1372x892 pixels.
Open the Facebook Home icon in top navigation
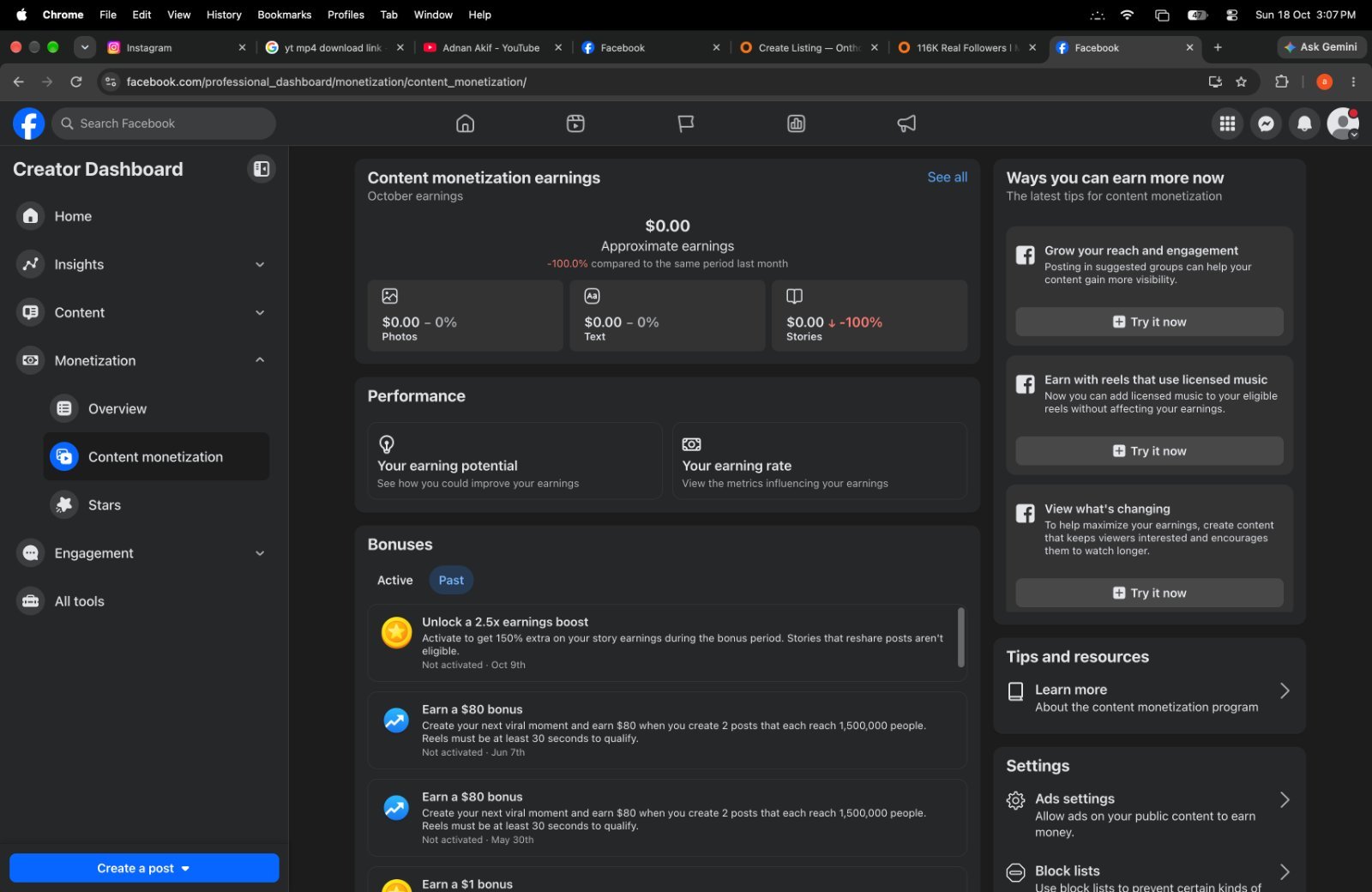click(465, 124)
